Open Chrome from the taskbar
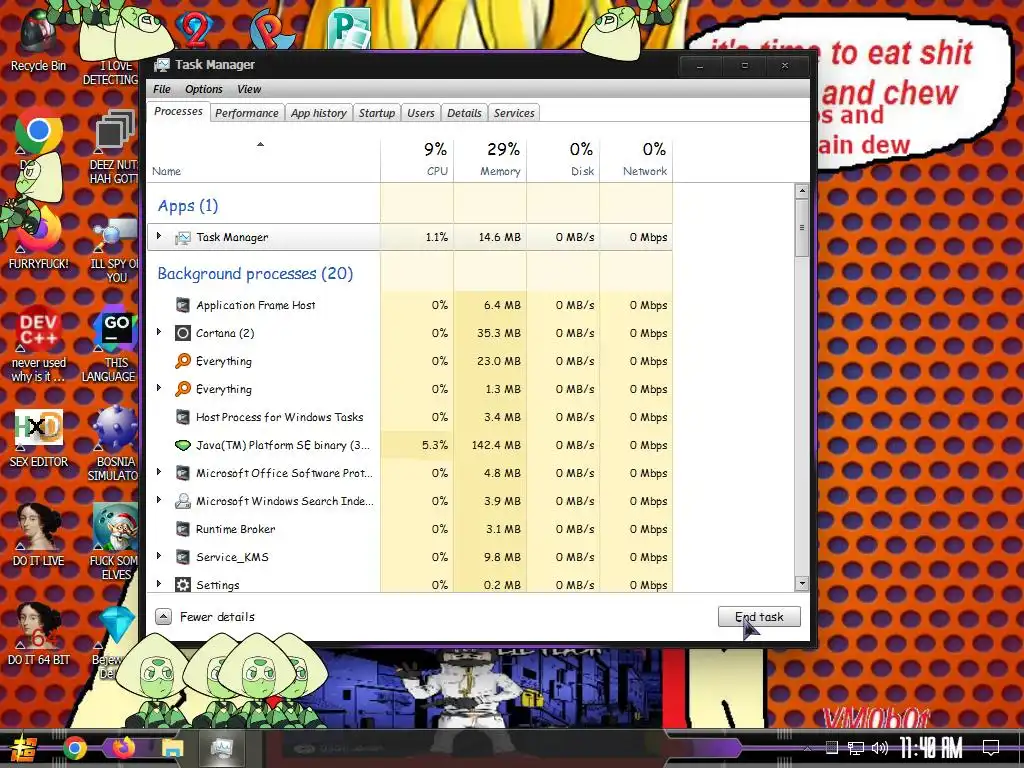Image resolution: width=1024 pixels, height=768 pixels. 74,748
